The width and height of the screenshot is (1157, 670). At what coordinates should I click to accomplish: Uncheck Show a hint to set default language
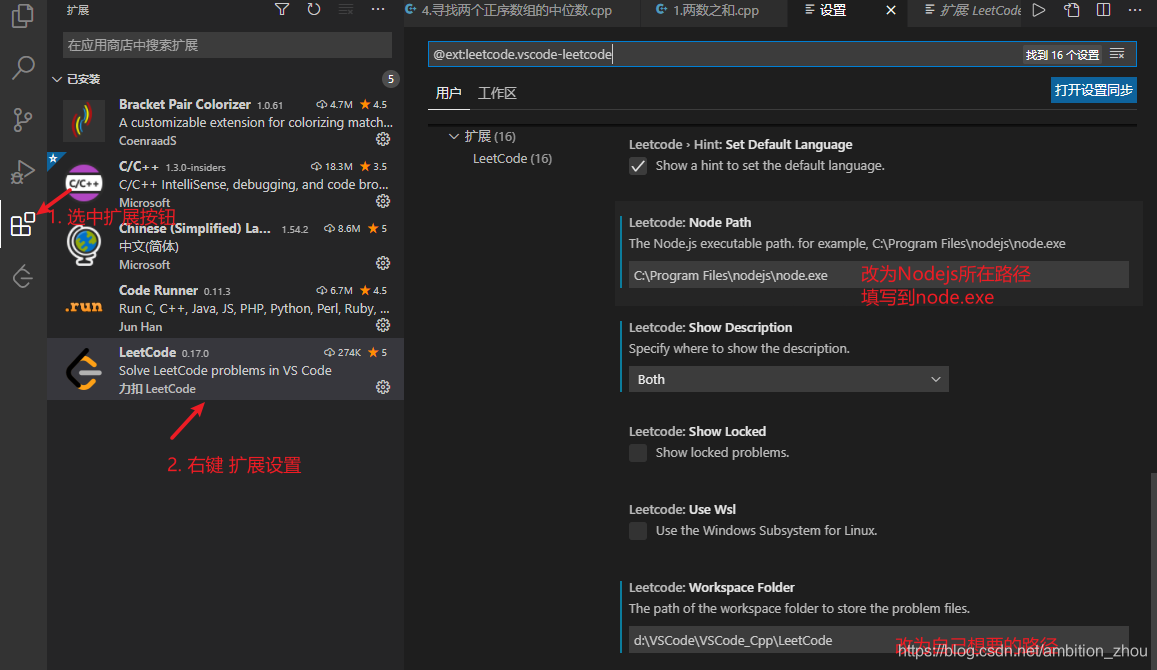click(638, 166)
